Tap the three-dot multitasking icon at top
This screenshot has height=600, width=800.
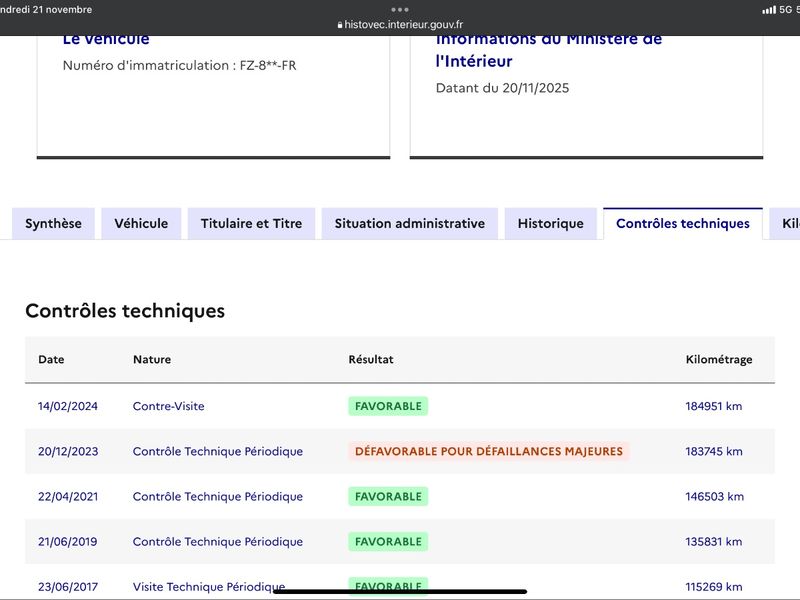click(x=400, y=9)
